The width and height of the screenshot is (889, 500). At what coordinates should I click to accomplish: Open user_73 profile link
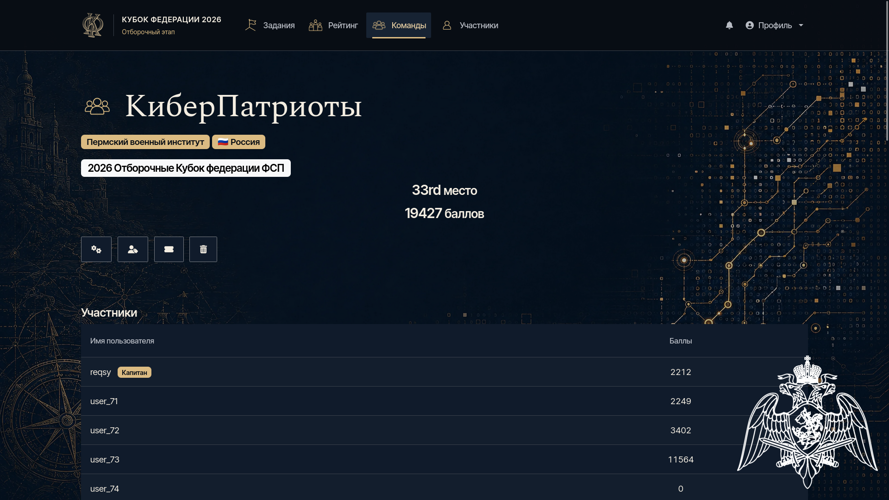[104, 459]
